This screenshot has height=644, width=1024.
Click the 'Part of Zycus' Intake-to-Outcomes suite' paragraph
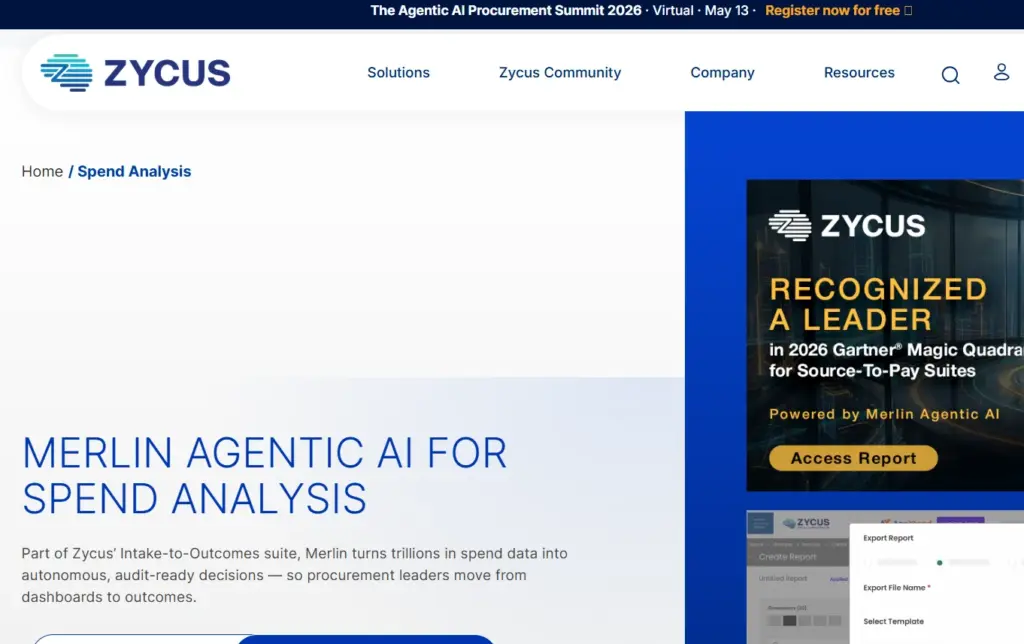pyautogui.click(x=295, y=575)
